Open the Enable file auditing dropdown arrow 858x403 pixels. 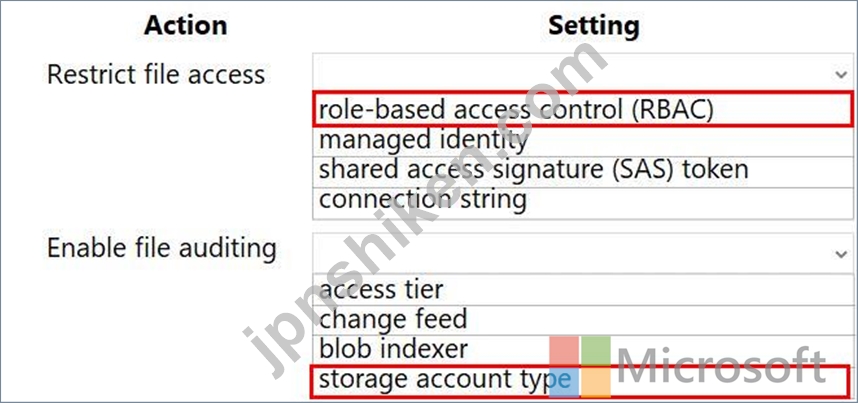840,254
